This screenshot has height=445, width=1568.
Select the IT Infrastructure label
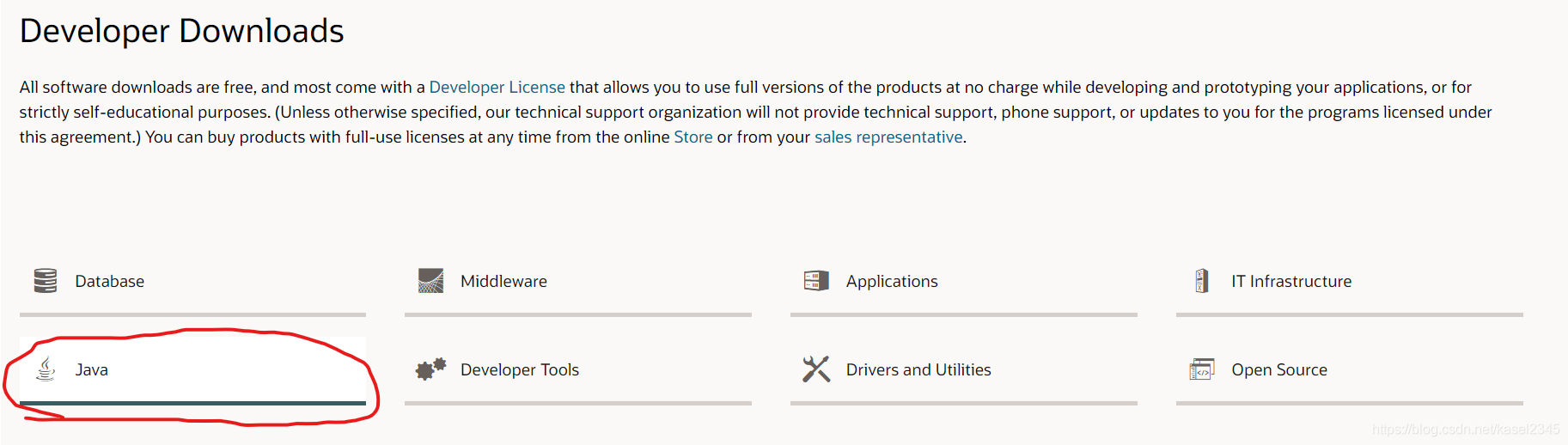(1291, 281)
